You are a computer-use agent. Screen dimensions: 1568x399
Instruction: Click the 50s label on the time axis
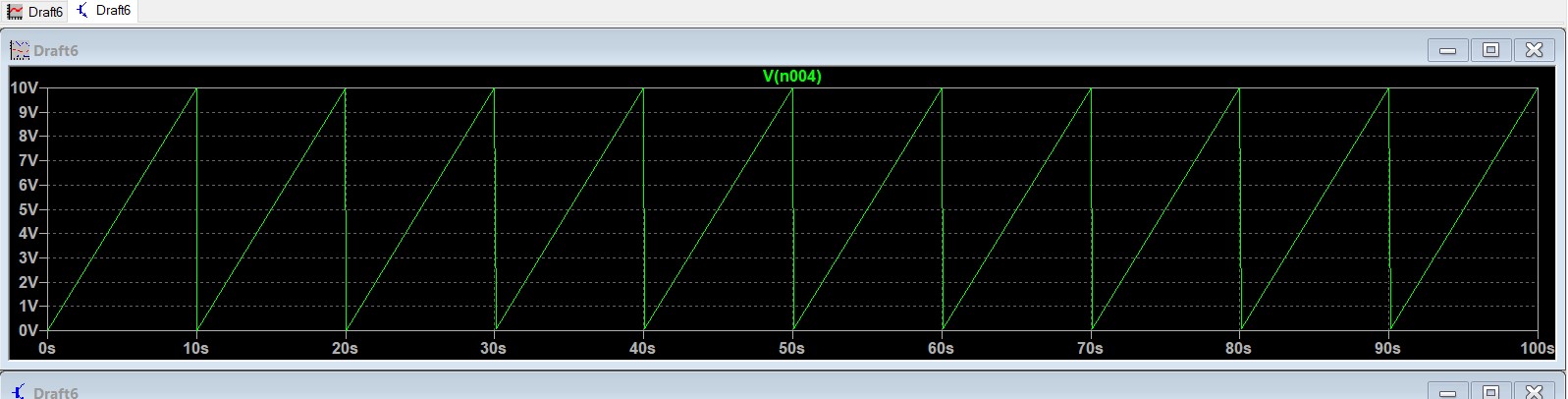tap(791, 348)
